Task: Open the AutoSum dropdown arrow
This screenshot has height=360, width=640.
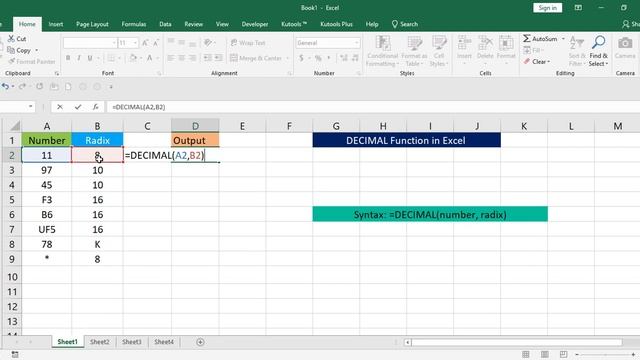Action: (564, 39)
